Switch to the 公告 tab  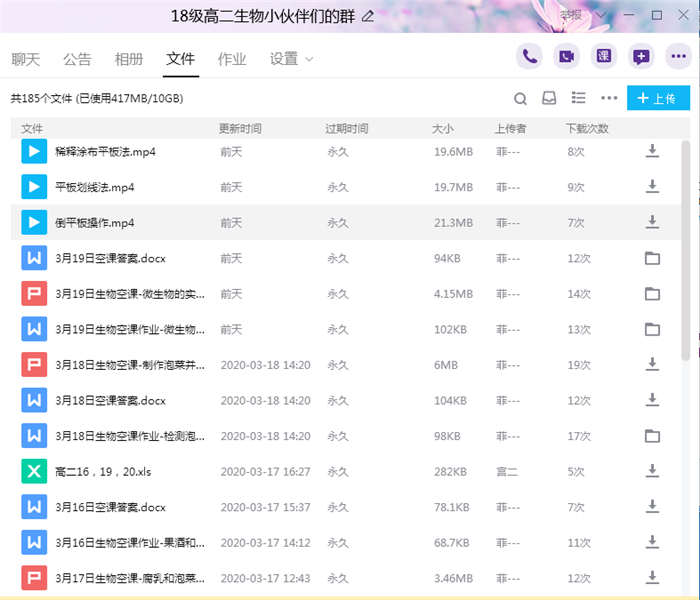(x=77, y=59)
